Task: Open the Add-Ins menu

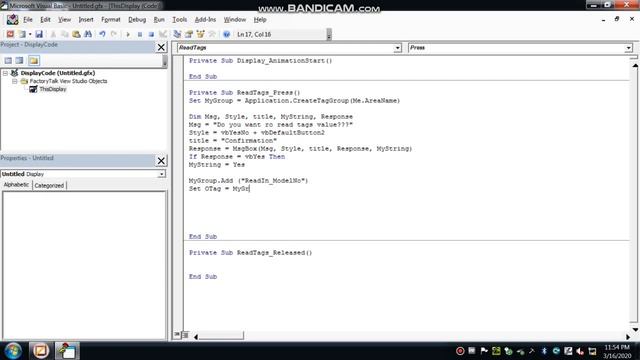Action: click(205, 20)
